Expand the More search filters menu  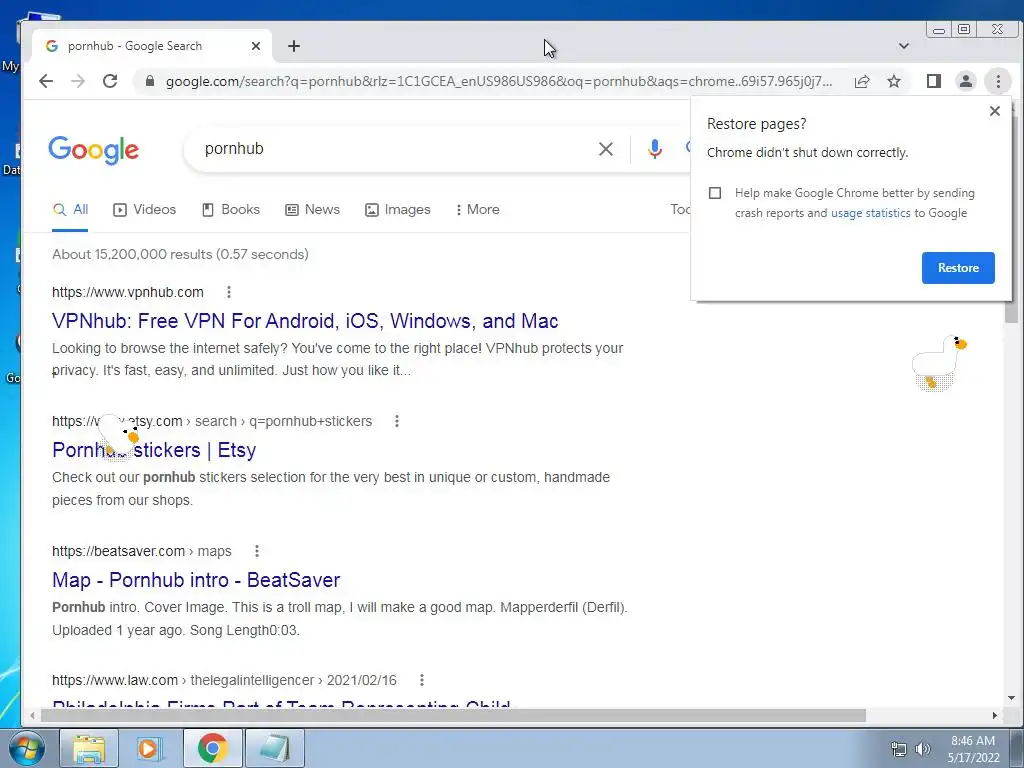pyautogui.click(x=477, y=210)
